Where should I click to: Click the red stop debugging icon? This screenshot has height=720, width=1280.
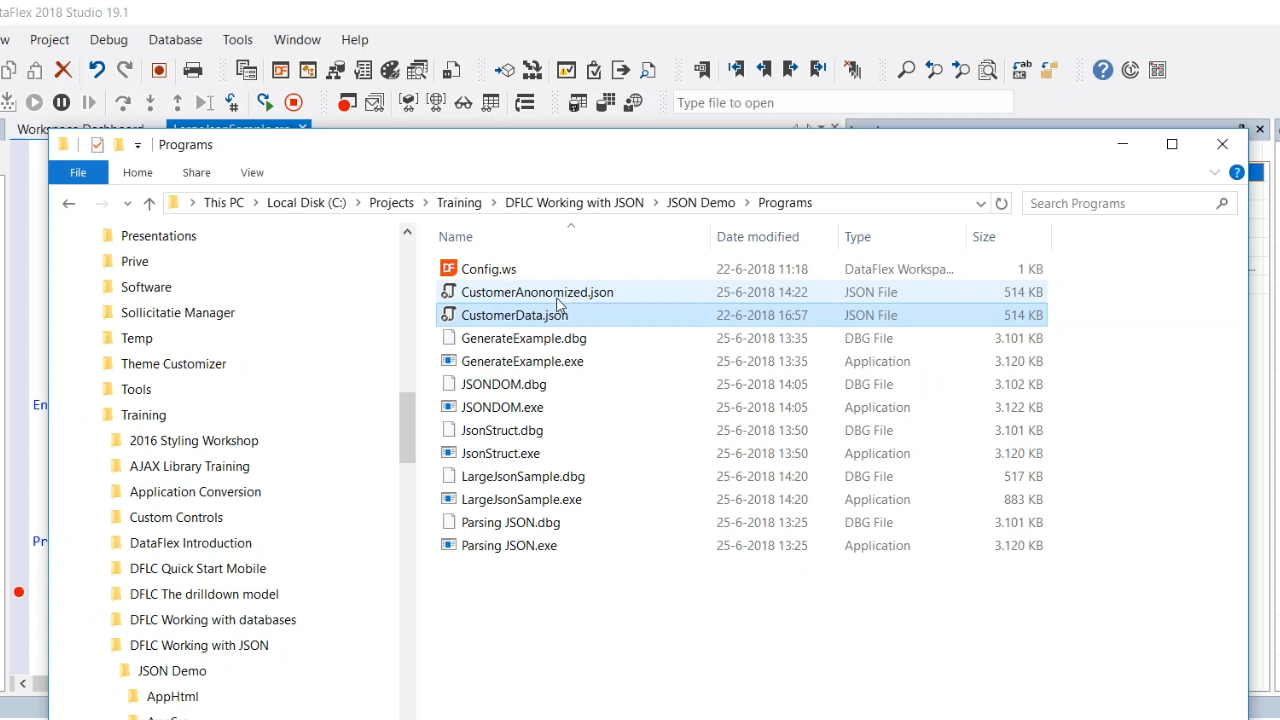[293, 102]
